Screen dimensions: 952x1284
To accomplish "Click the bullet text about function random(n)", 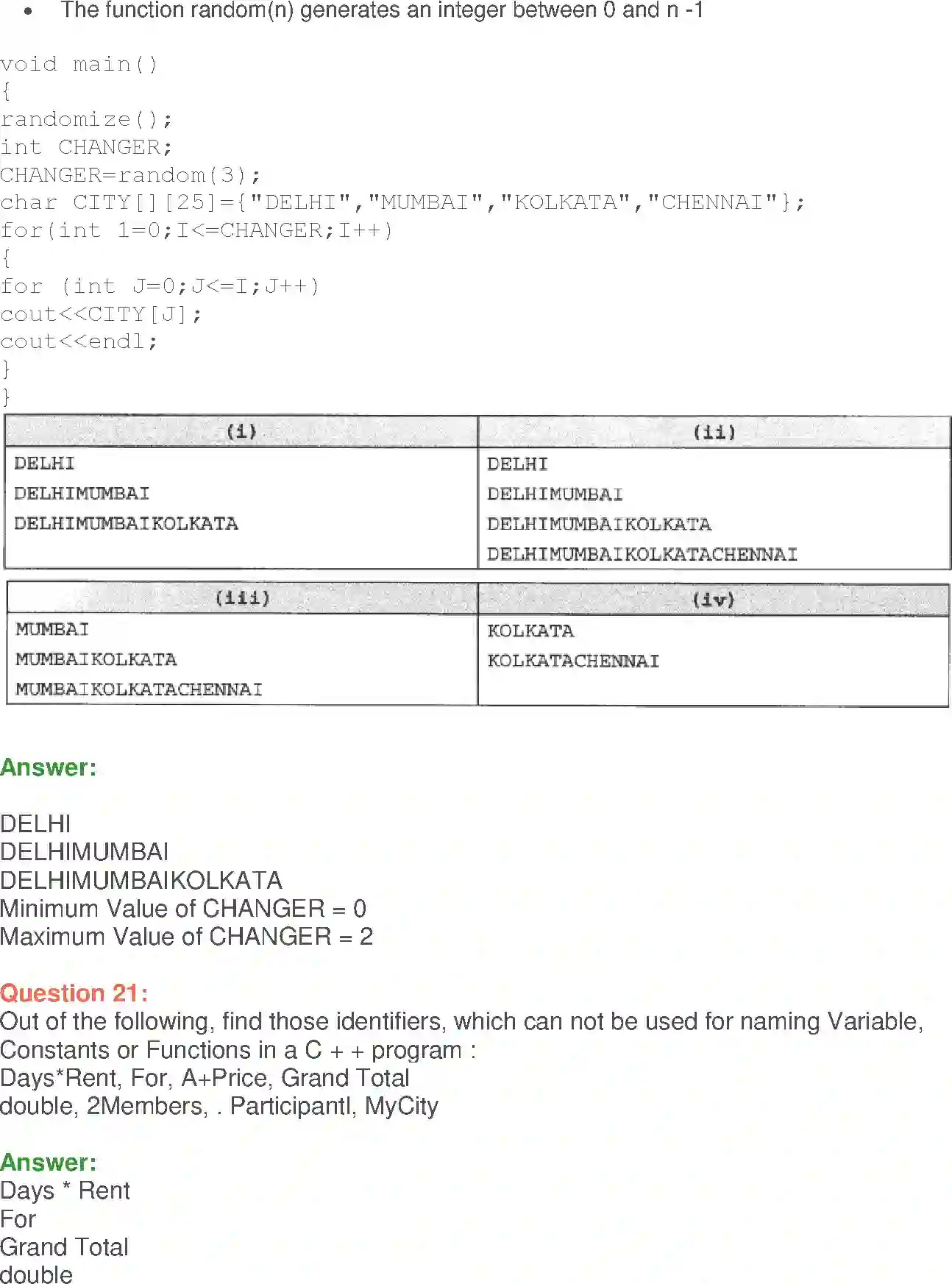I will [x=382, y=10].
